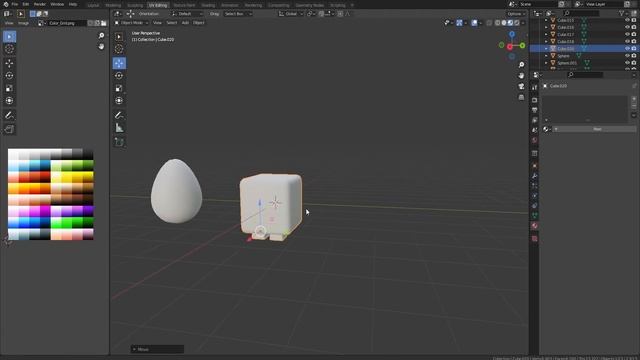Select the Annotate tool in the 3D viewport toolbar
The image size is (640, 360).
119,116
